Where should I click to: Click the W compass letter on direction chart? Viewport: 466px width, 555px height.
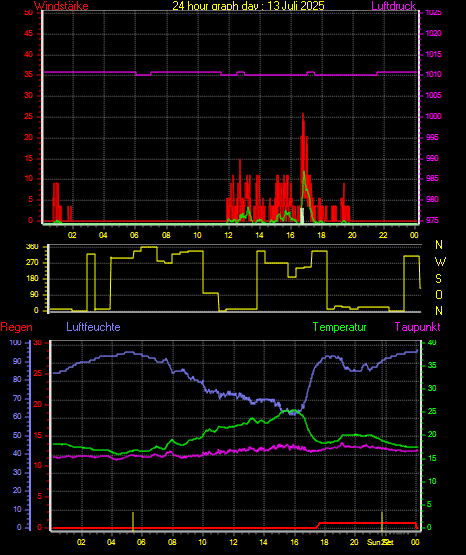coord(440,262)
